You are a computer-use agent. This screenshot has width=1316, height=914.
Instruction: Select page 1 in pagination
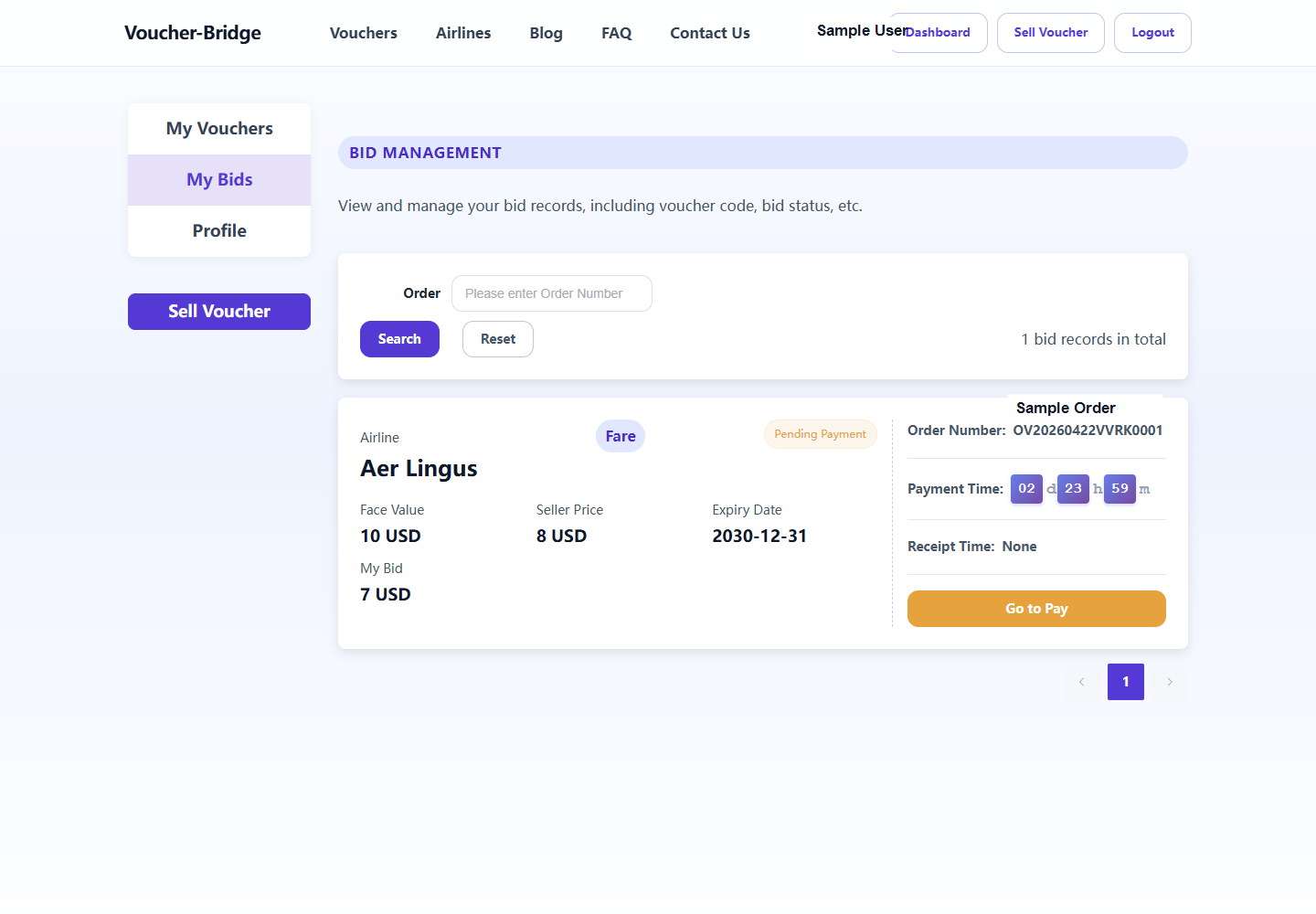pos(1126,682)
